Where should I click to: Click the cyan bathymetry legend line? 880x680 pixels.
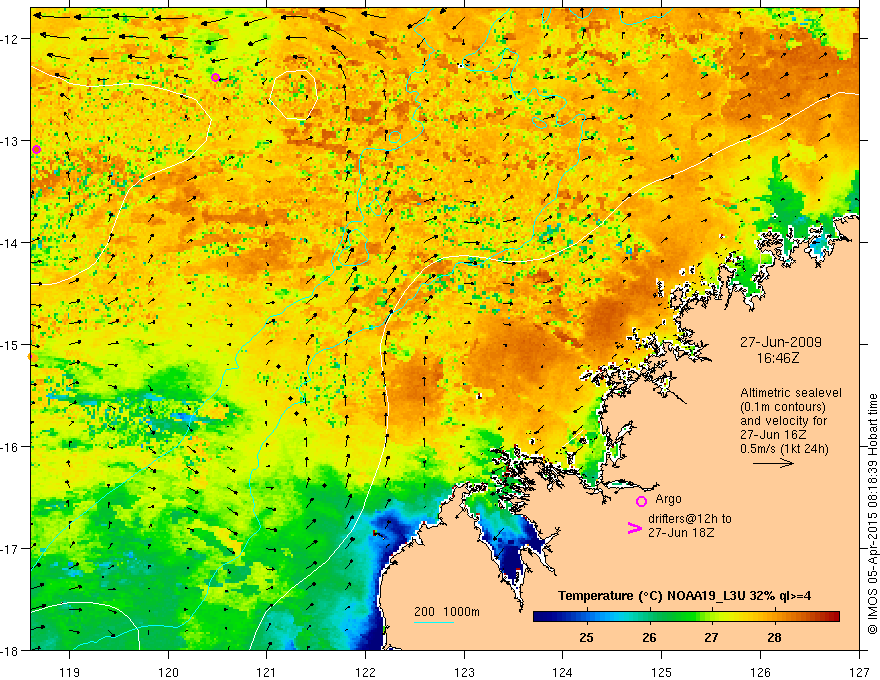[x=433, y=622]
